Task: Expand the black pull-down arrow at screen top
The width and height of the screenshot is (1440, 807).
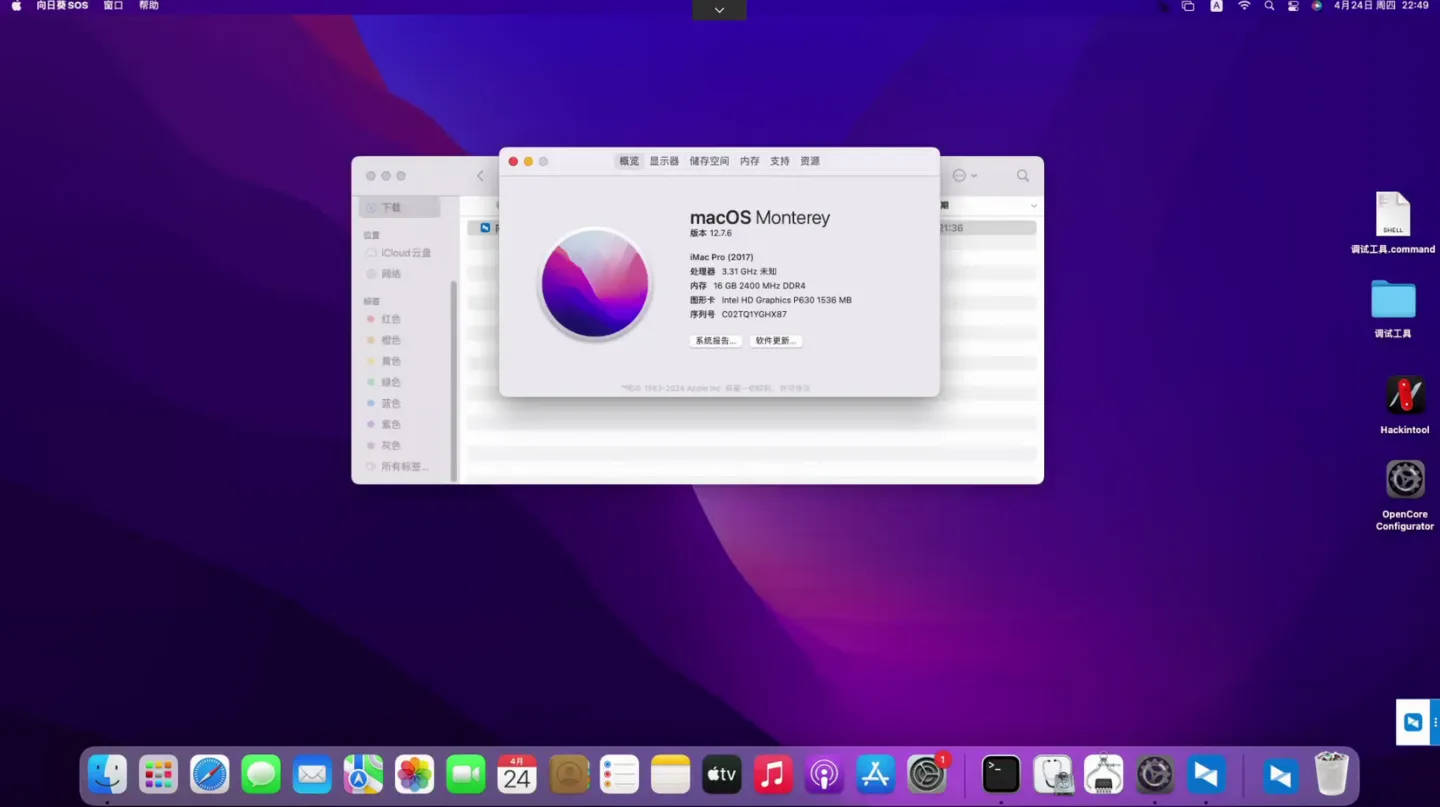Action: (718, 9)
